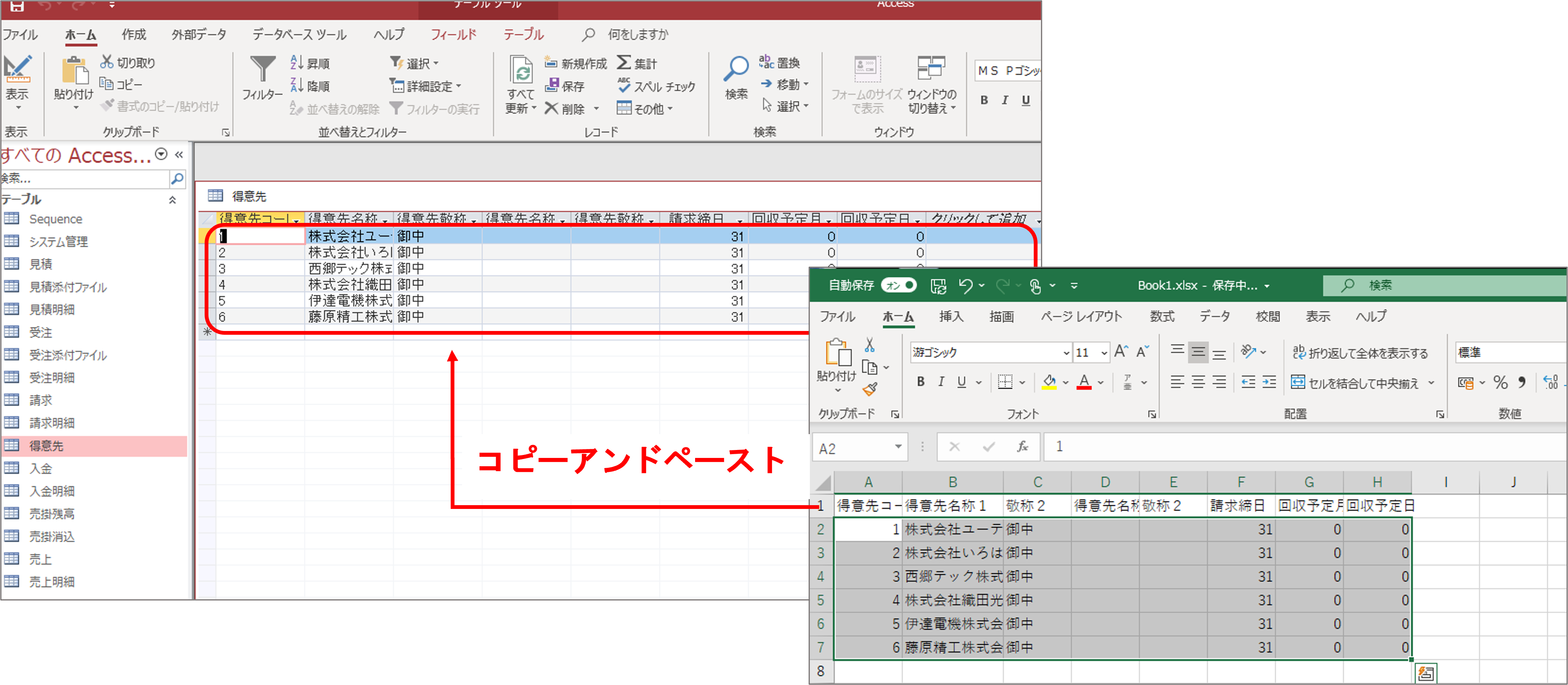Click Replace (置換) in Access ribbon
The height and width of the screenshot is (685, 1568).
point(780,63)
